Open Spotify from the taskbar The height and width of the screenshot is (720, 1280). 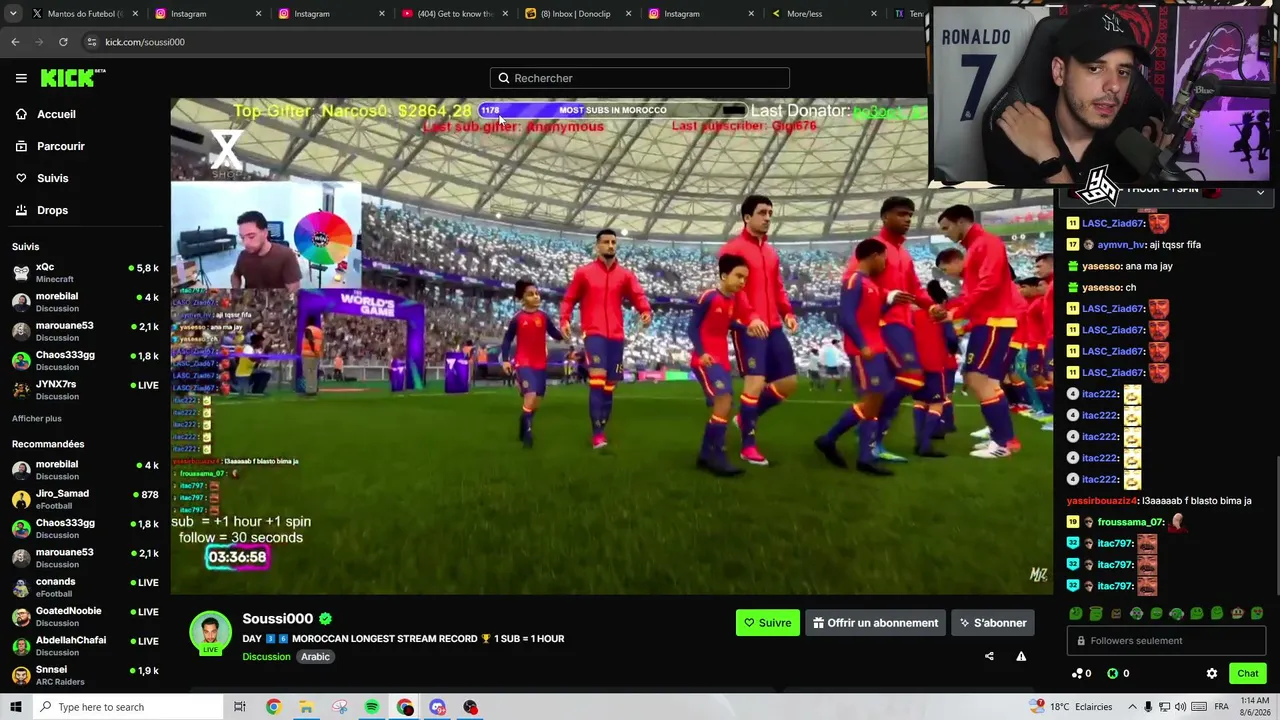click(372, 707)
